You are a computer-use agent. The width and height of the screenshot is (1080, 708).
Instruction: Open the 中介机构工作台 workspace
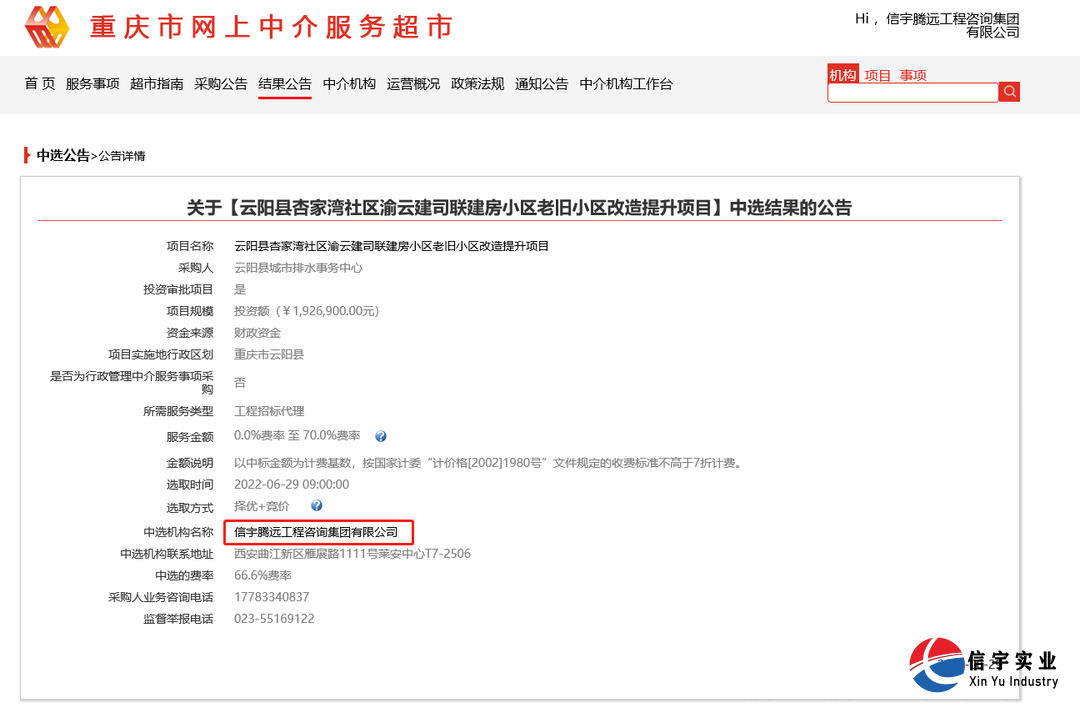pyautogui.click(x=625, y=84)
